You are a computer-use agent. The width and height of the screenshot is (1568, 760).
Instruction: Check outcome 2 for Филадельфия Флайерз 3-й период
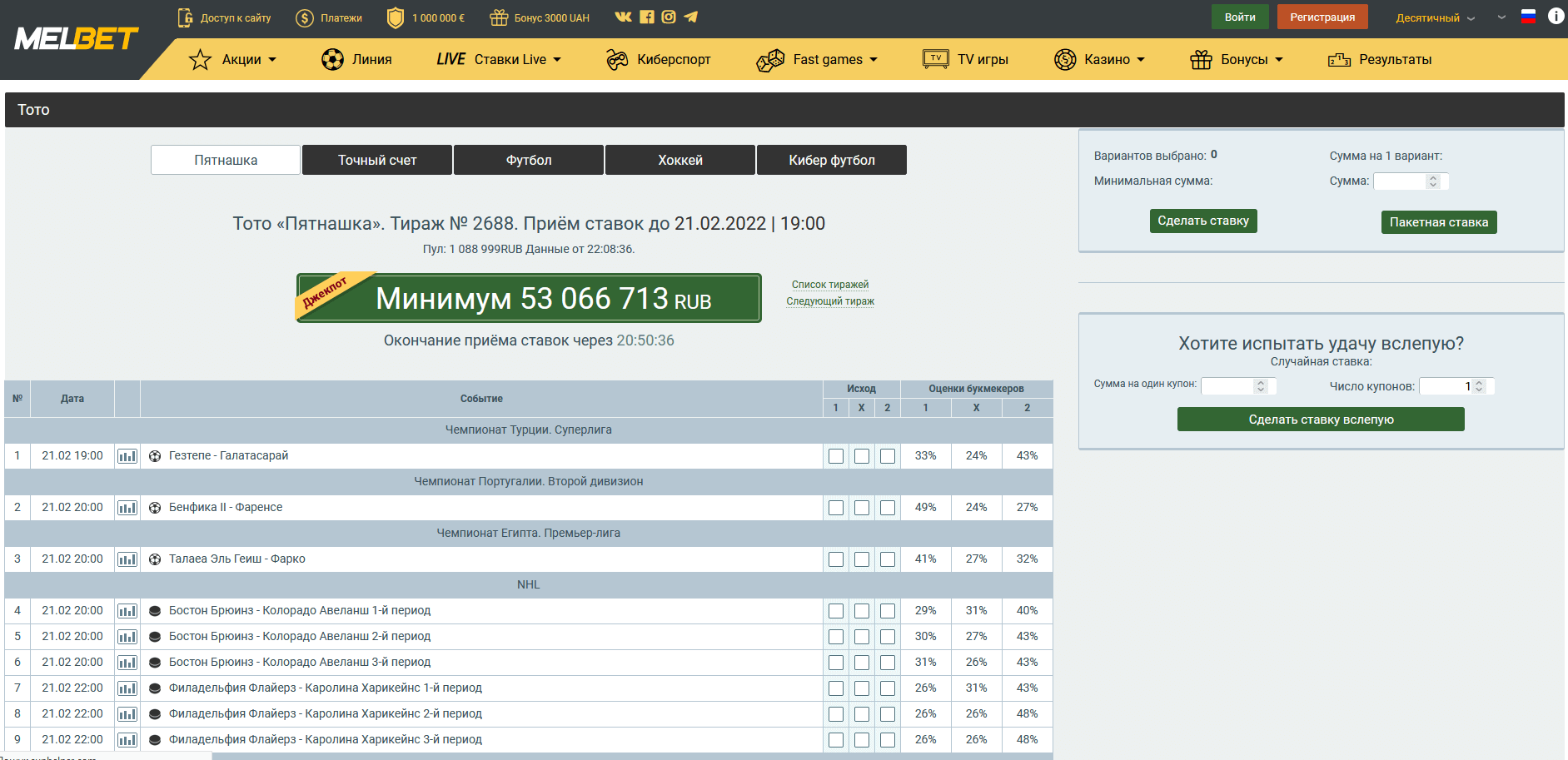(x=888, y=740)
